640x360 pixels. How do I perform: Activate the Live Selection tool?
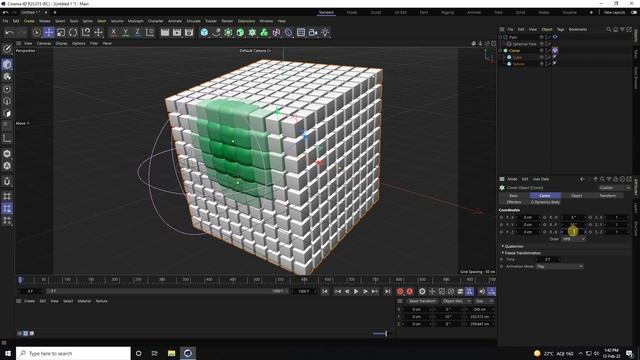click(36, 32)
